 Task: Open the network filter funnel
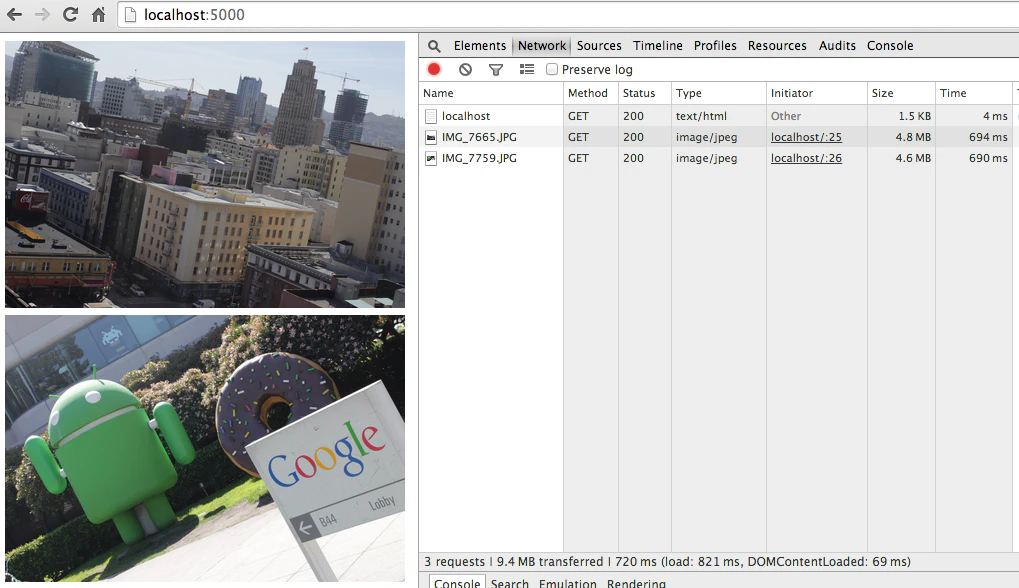click(496, 70)
